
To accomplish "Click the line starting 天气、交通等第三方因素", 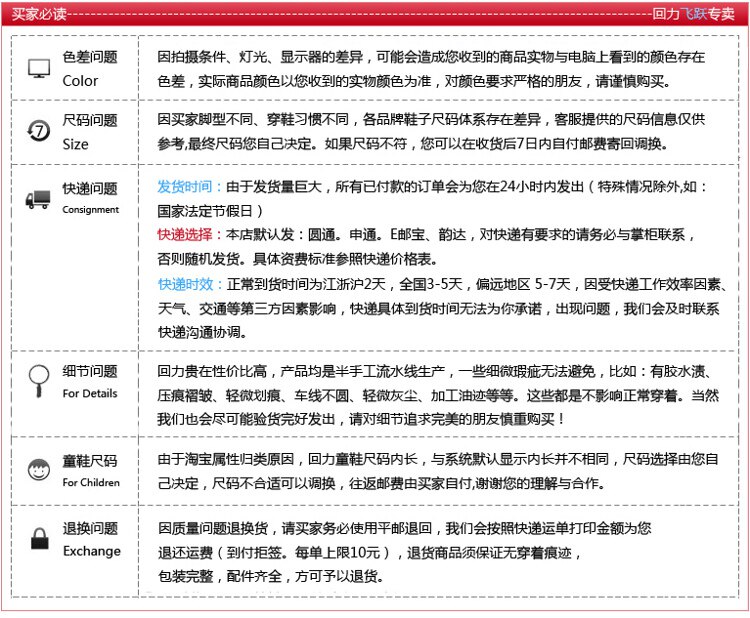I will (439, 309).
